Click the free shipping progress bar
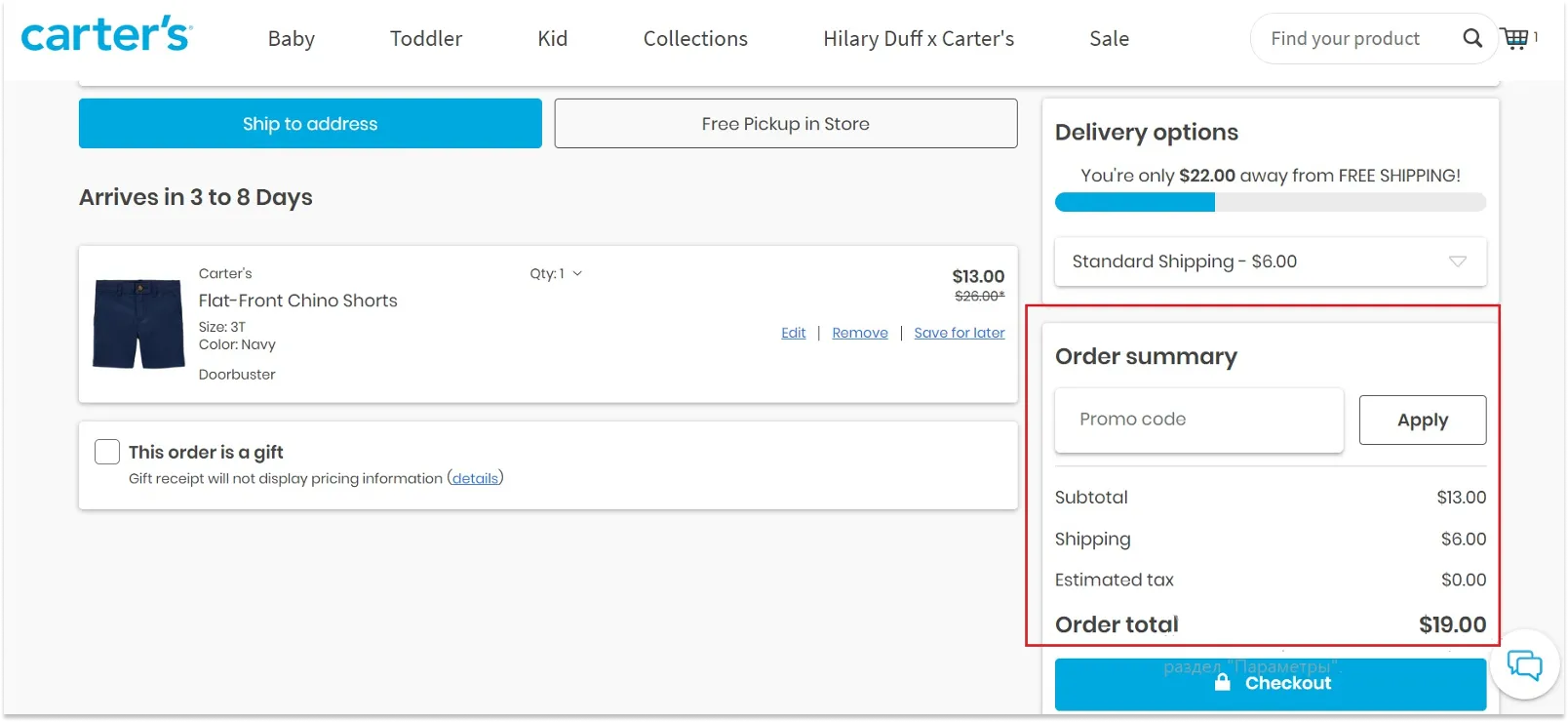1568x722 pixels. click(1270, 202)
